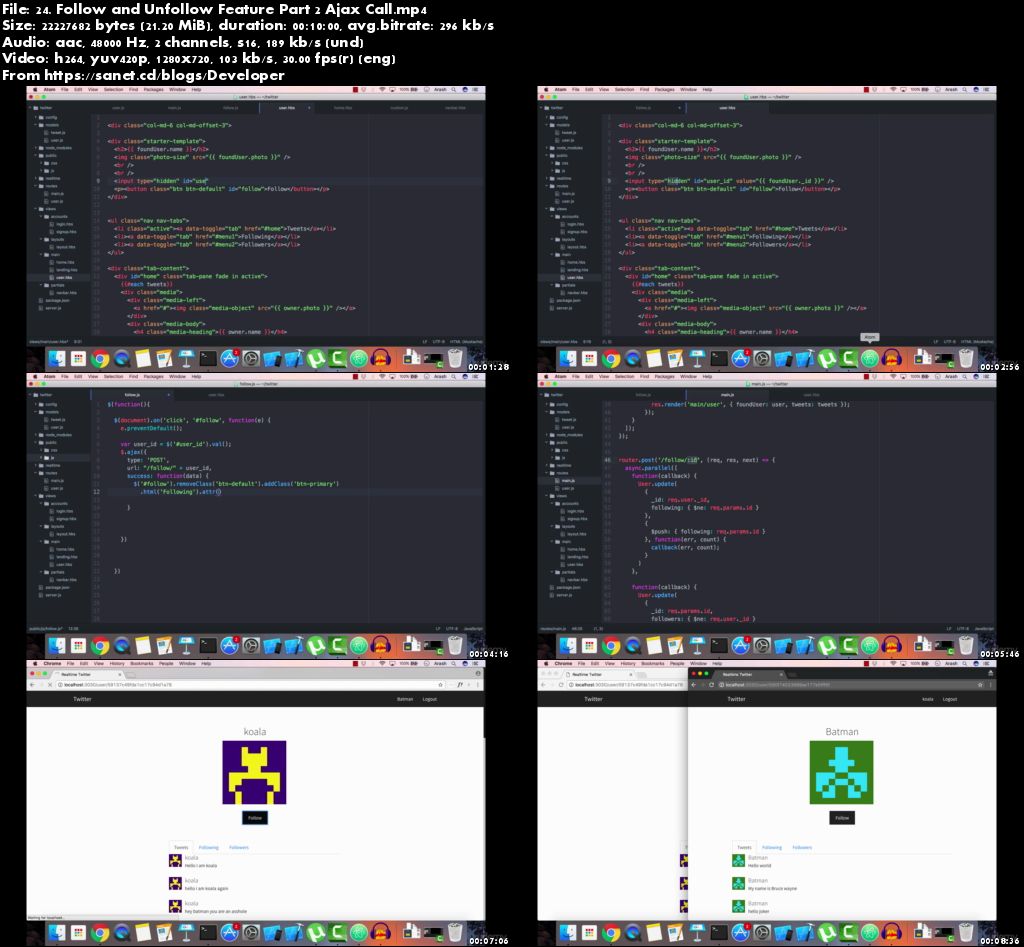1024x947 pixels.
Task: Open the Following tab on koala's profile, 00:07:06 frame
Action: tap(208, 848)
